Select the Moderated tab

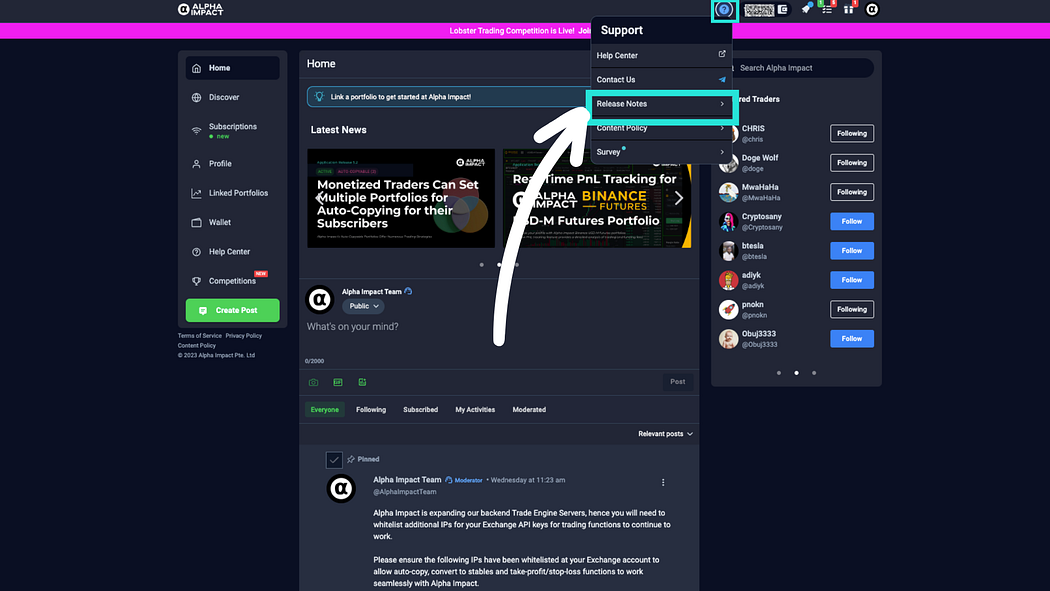(x=529, y=410)
